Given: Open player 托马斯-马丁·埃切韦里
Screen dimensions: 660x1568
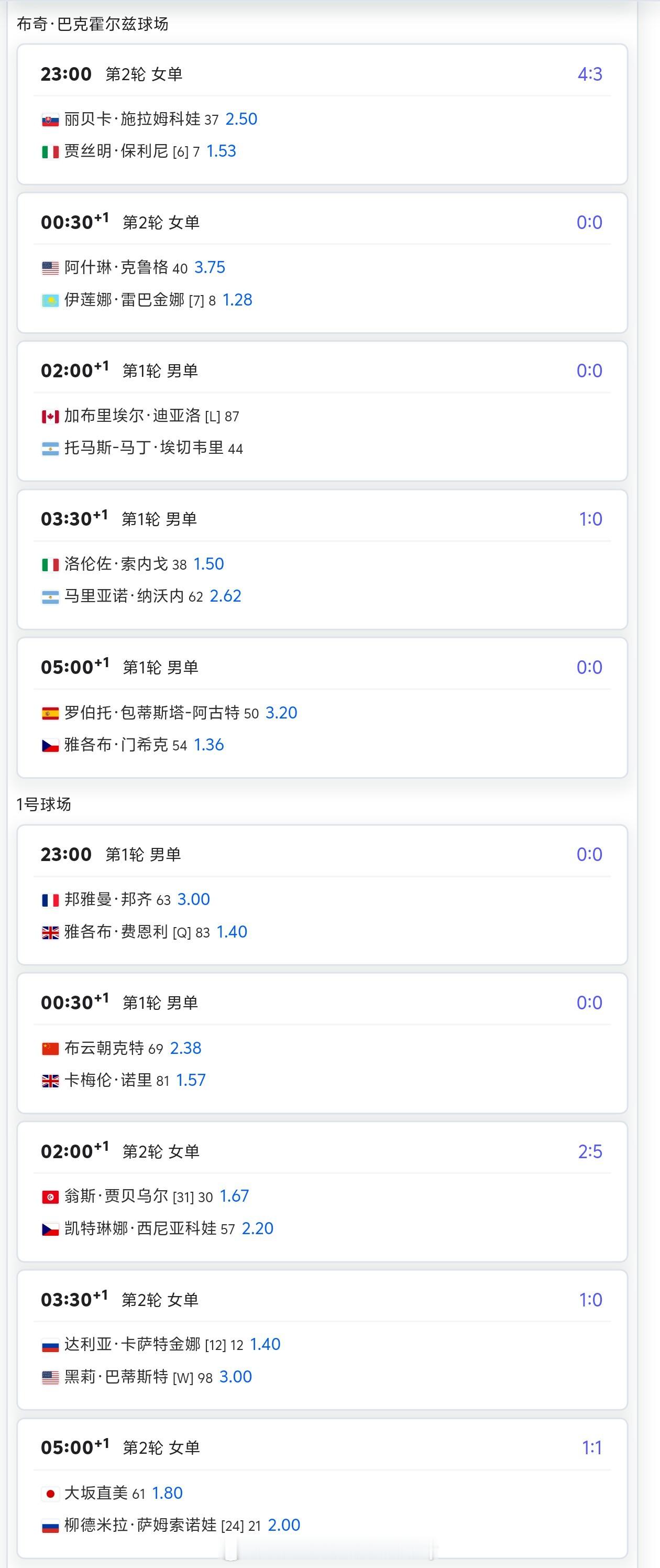Looking at the screenshot, I should click(x=144, y=448).
